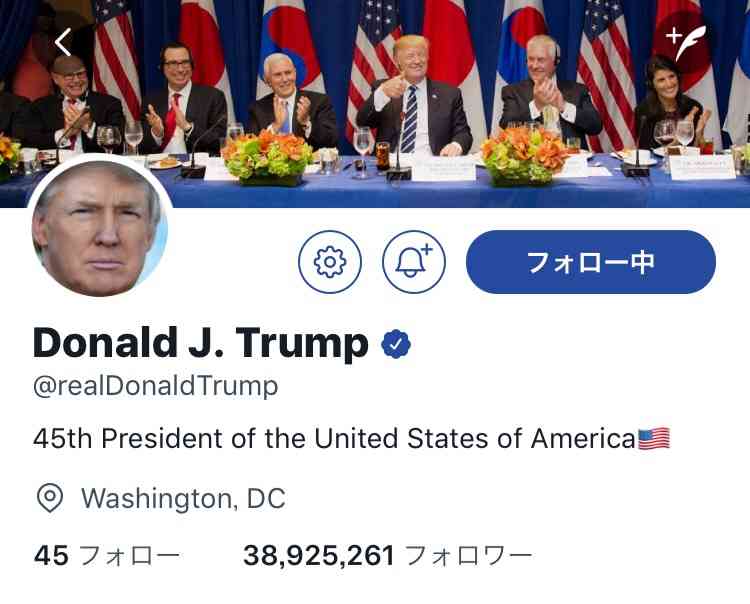The width and height of the screenshot is (750, 604).
Task: Open the 38,925,261 フォロワー followers list
Action: point(387,556)
